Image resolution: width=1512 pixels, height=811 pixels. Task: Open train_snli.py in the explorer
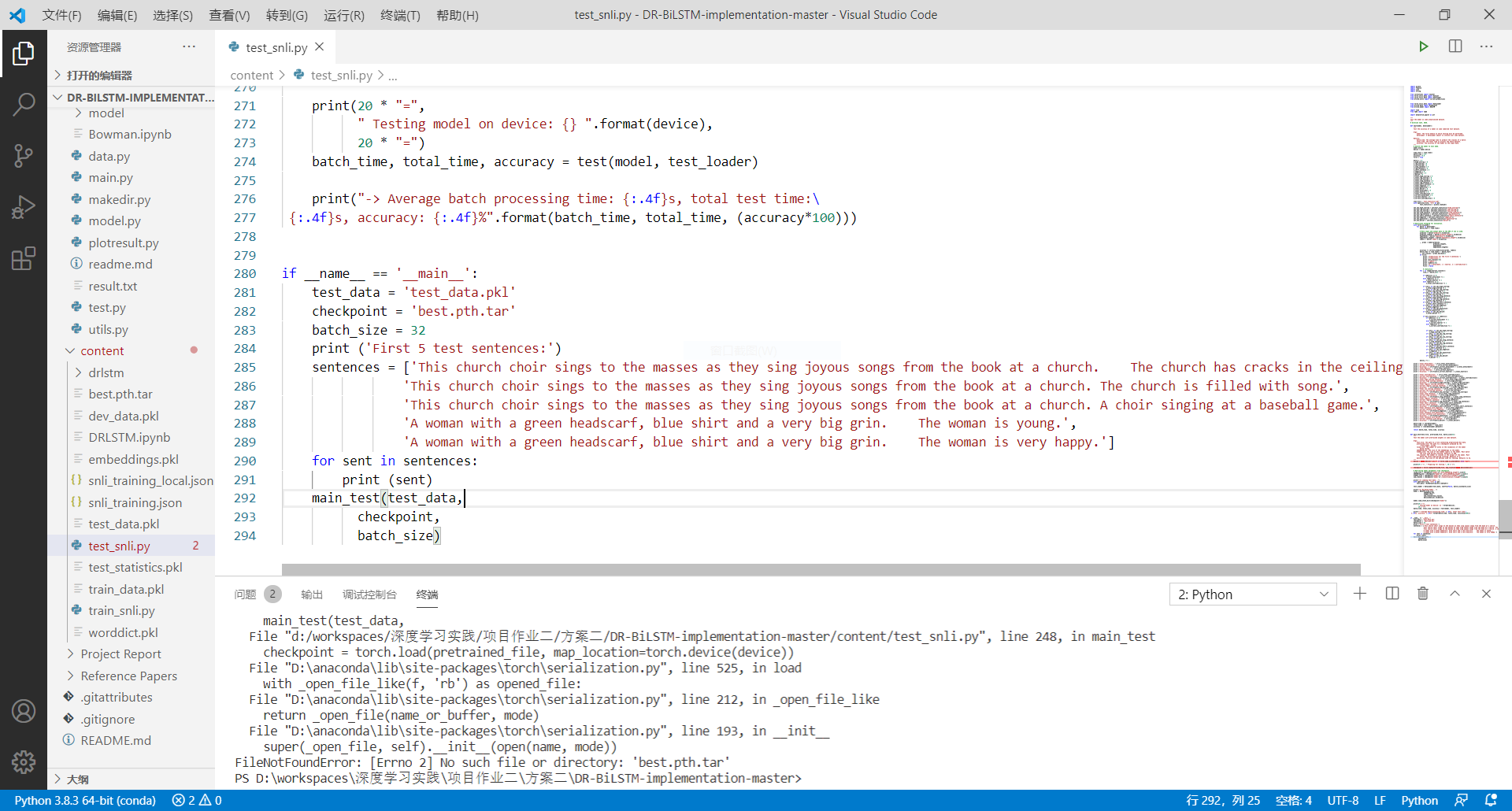(121, 611)
